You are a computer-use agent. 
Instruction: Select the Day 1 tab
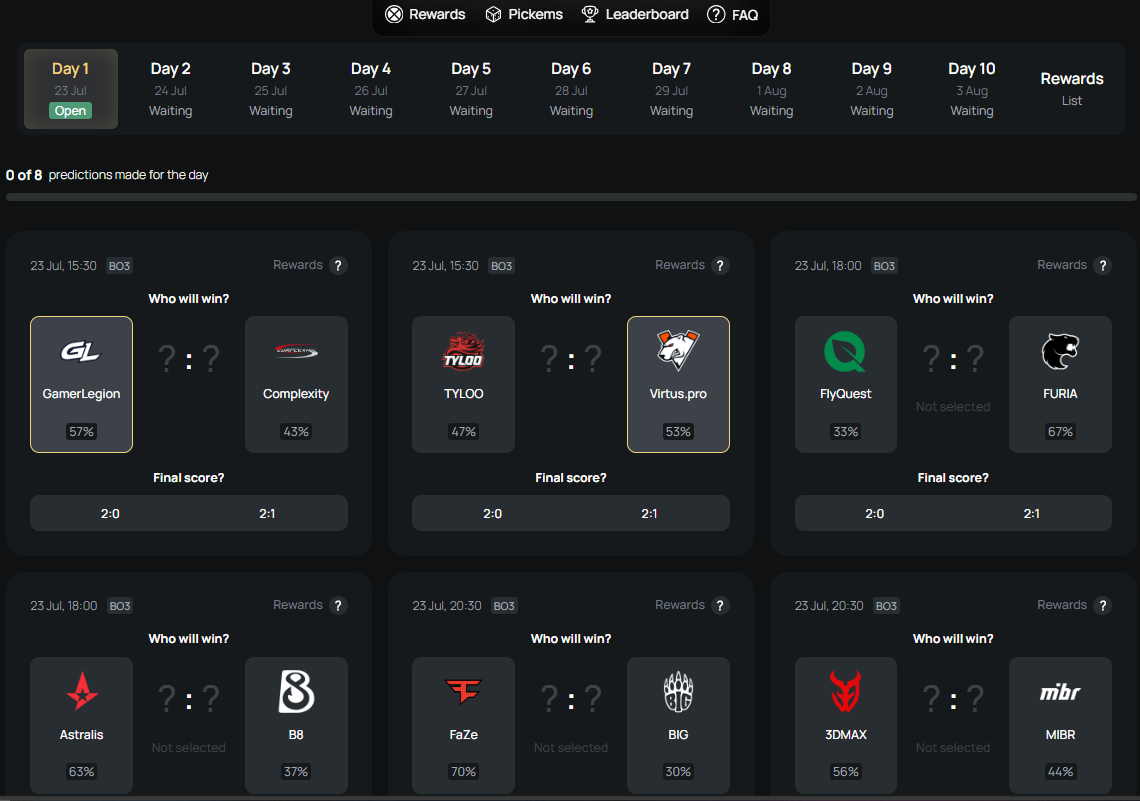pyautogui.click(x=71, y=89)
